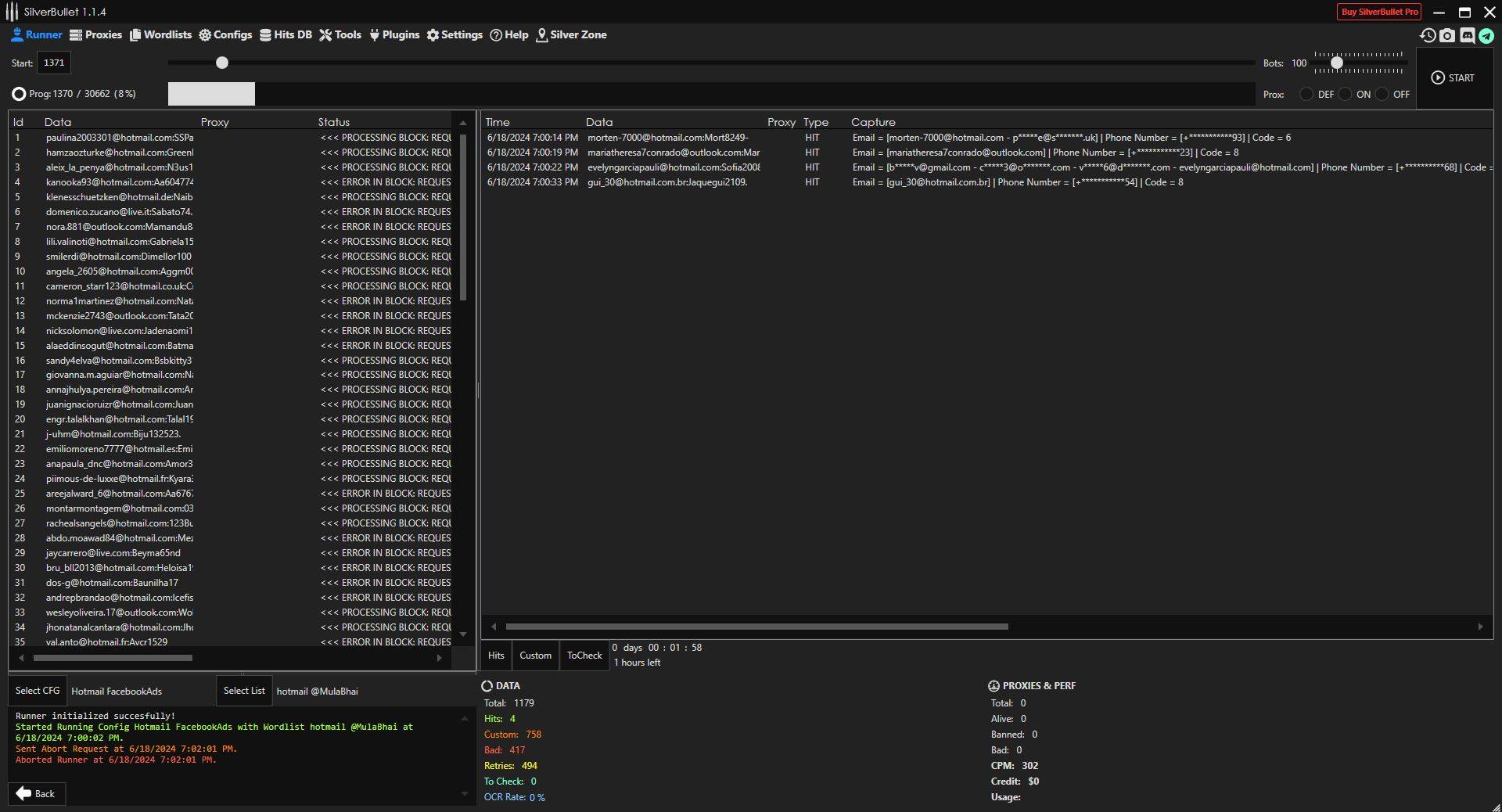This screenshot has height=812, width=1502.
Task: Open the Wordlists section
Action: coord(160,34)
